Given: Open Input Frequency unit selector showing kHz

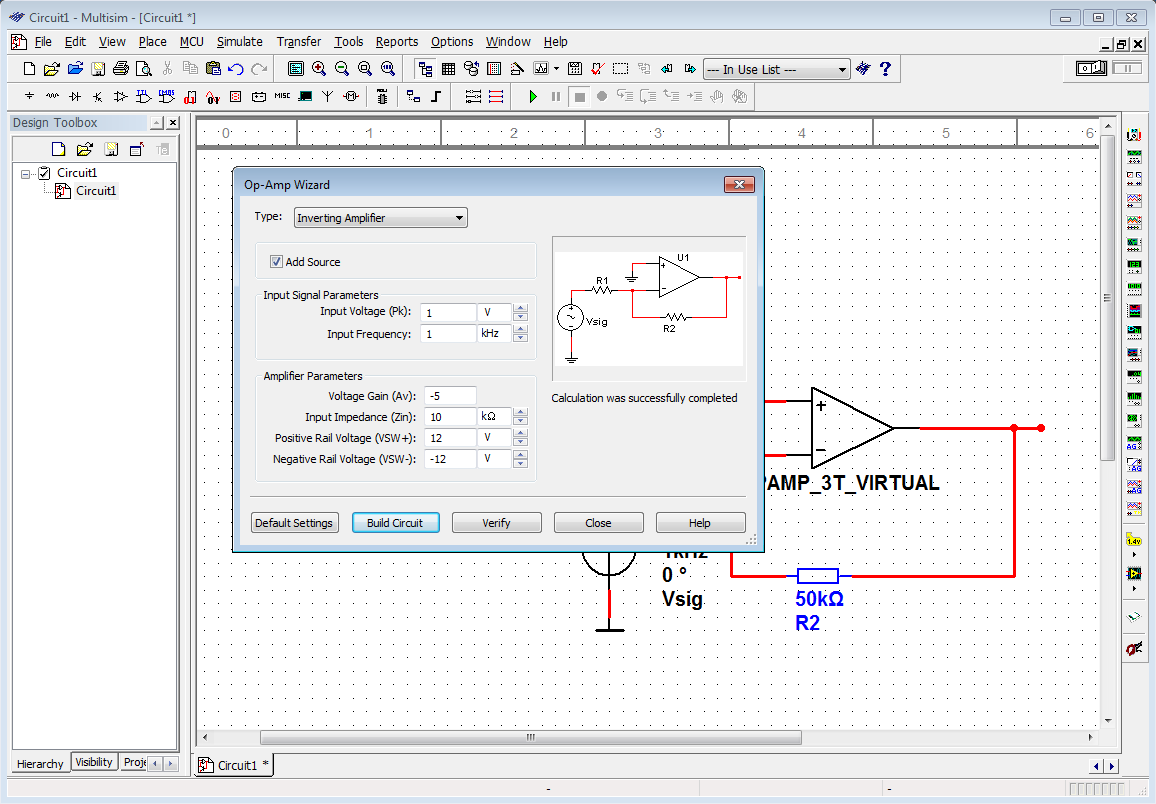Looking at the screenshot, I should point(495,334).
